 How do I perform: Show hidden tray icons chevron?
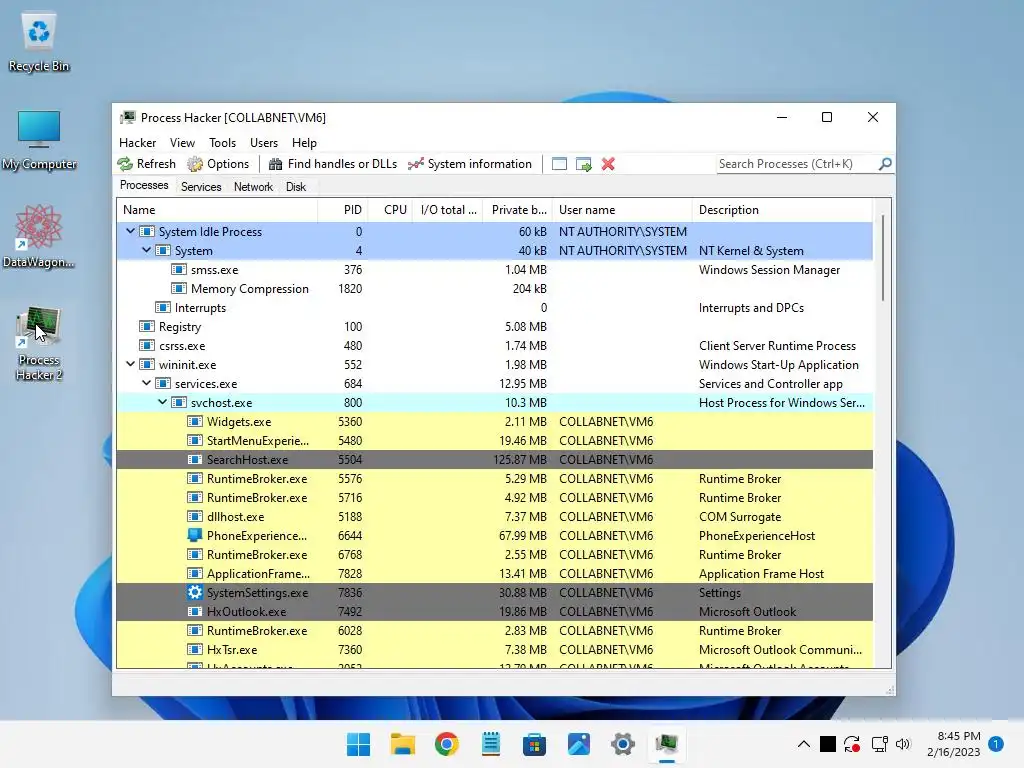coord(804,744)
